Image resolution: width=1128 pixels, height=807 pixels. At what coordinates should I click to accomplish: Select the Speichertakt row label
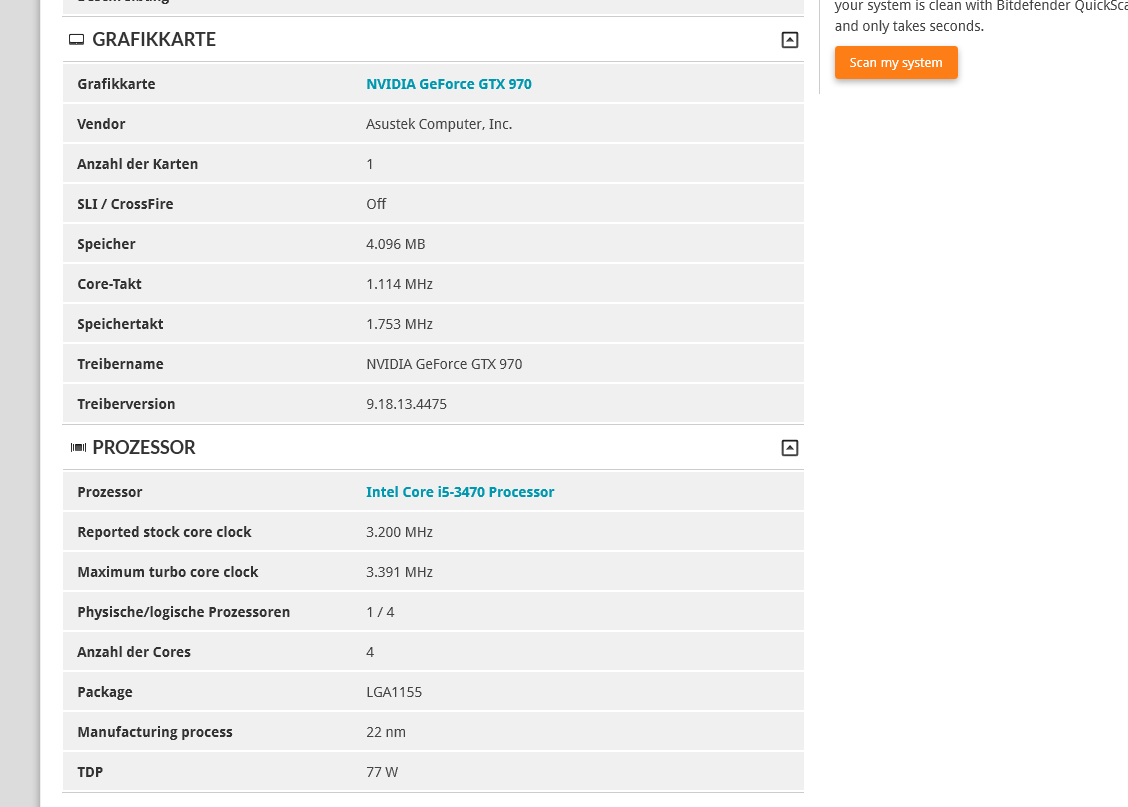pyautogui.click(x=120, y=324)
